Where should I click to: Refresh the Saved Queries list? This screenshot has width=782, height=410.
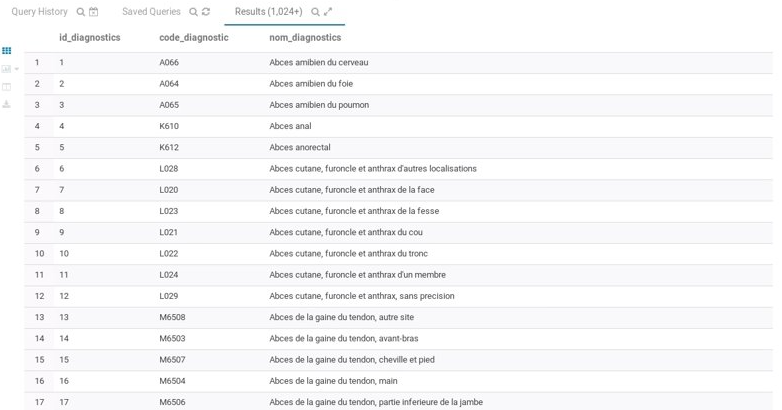pos(206,12)
